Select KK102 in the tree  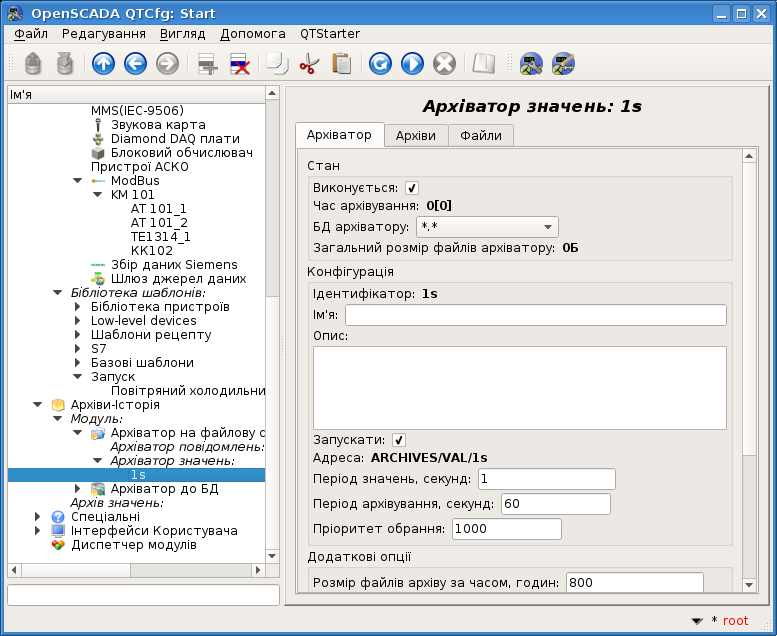click(x=152, y=250)
